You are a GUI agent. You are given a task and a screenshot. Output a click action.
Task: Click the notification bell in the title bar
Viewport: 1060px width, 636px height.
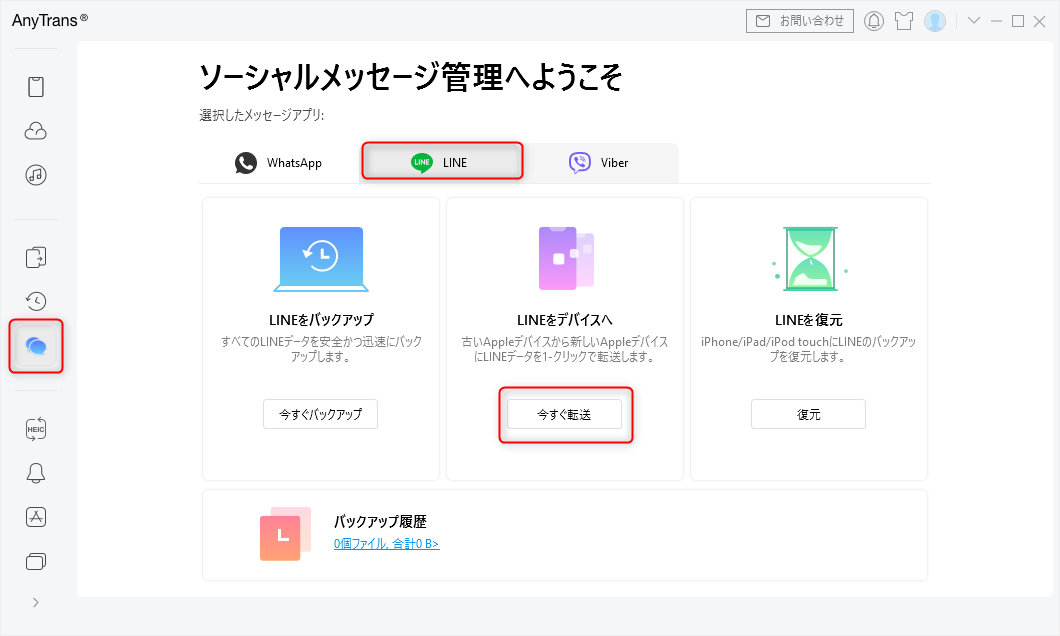tap(874, 21)
